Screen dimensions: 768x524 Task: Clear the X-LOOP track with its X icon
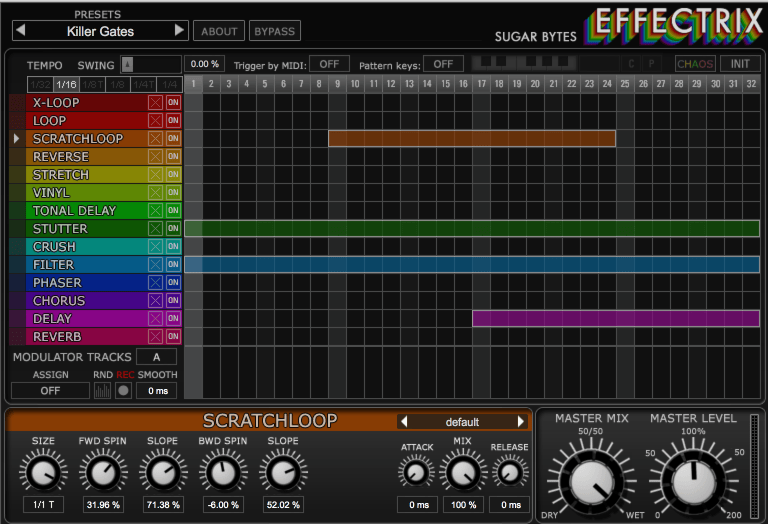[x=155, y=103]
